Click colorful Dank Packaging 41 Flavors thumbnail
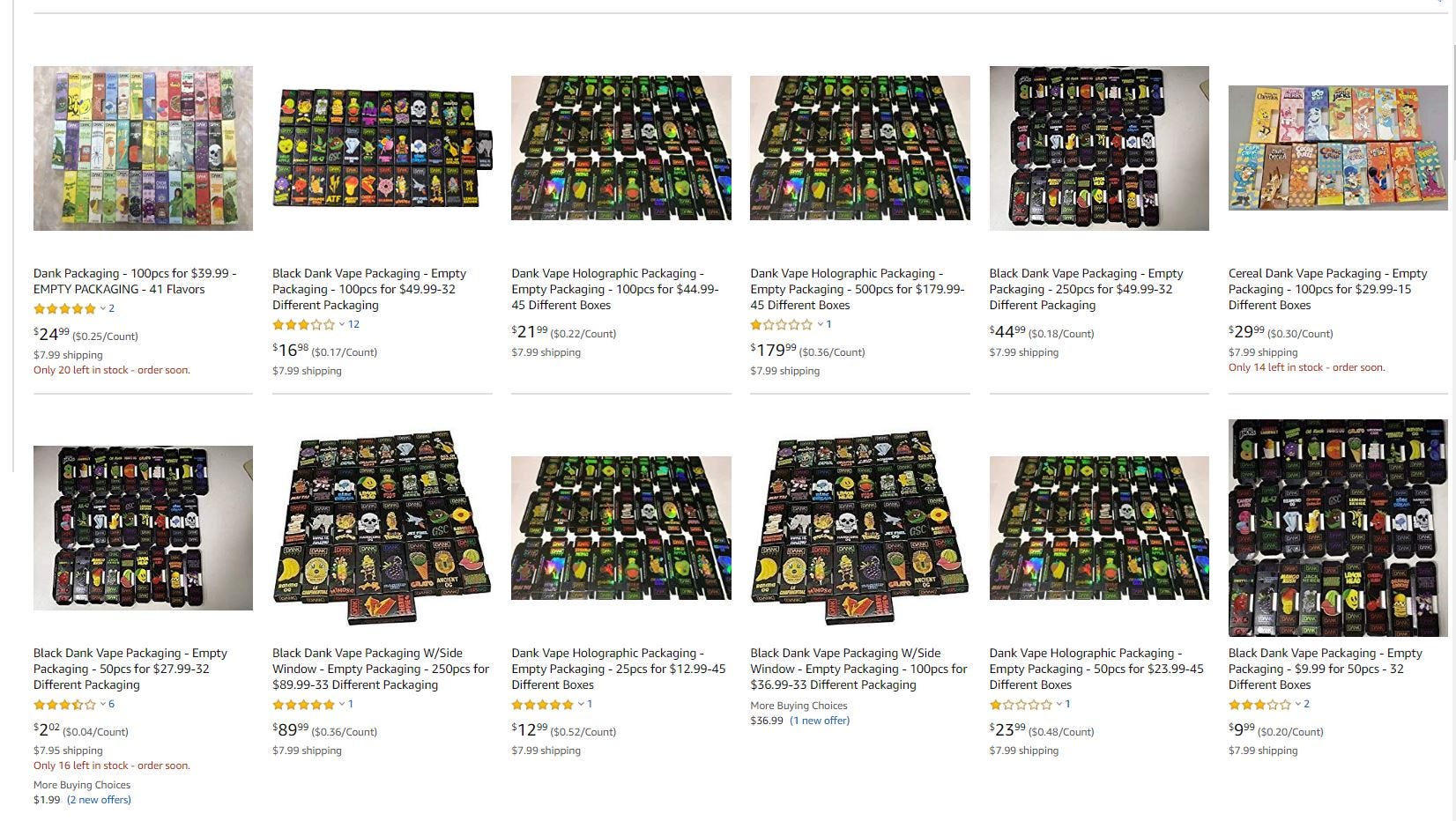 (143, 148)
